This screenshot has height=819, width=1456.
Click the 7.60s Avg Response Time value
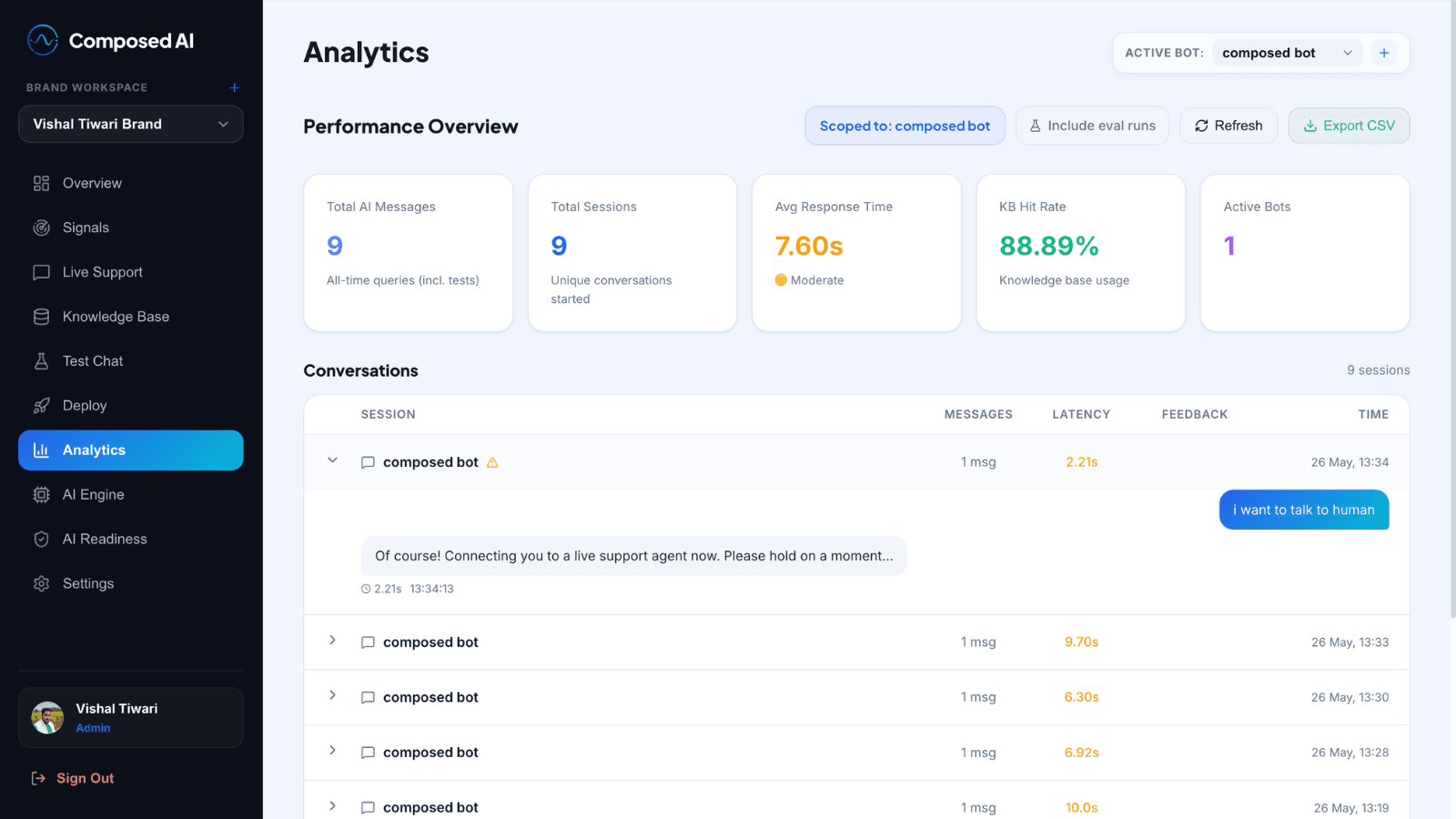(x=809, y=246)
